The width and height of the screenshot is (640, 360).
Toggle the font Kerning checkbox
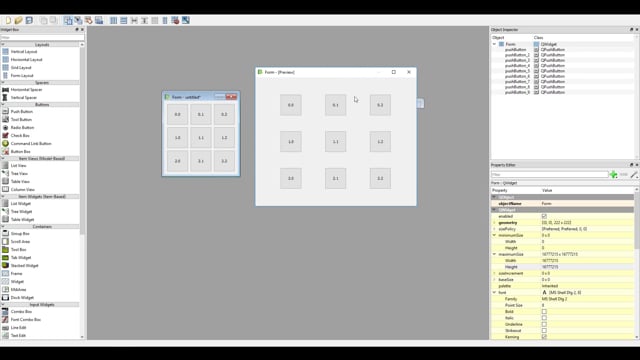(x=544, y=337)
